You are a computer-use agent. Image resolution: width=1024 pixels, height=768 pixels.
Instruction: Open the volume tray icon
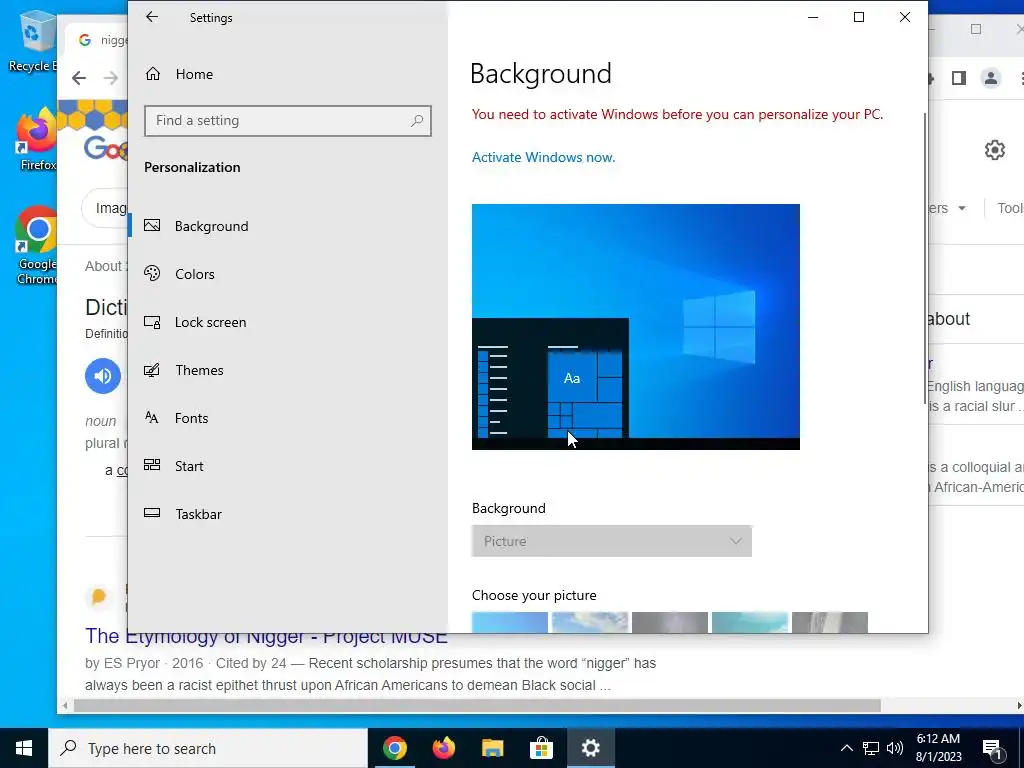(x=895, y=748)
